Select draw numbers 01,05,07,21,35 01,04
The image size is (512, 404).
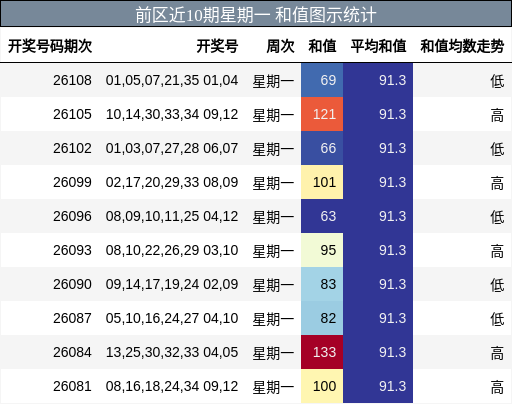click(172, 80)
